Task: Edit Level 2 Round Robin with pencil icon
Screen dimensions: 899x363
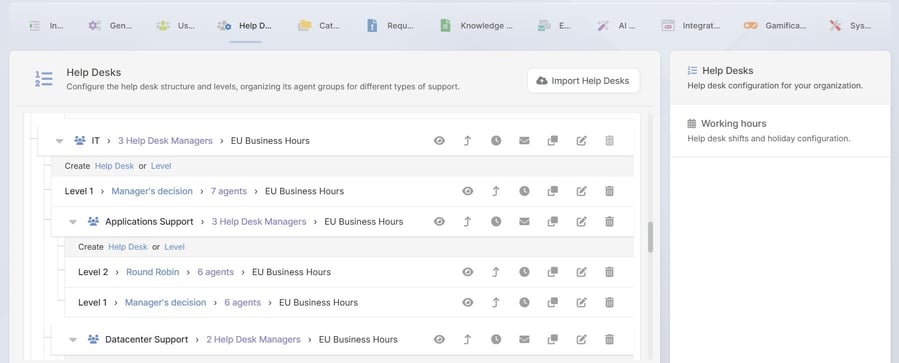Action: coord(581,272)
